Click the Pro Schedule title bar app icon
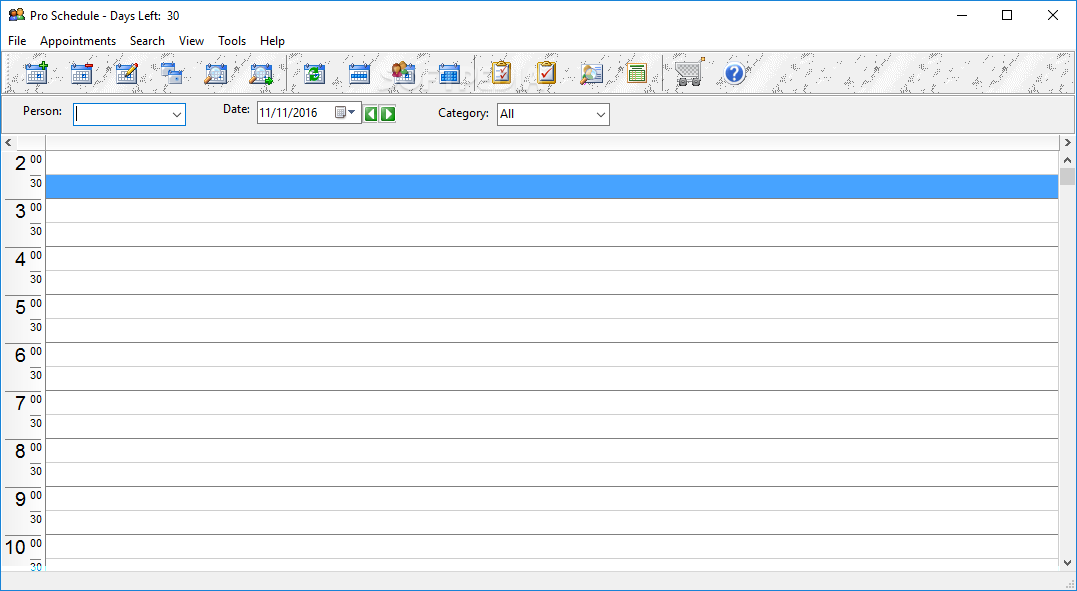This screenshot has height=591, width=1077. click(16, 14)
